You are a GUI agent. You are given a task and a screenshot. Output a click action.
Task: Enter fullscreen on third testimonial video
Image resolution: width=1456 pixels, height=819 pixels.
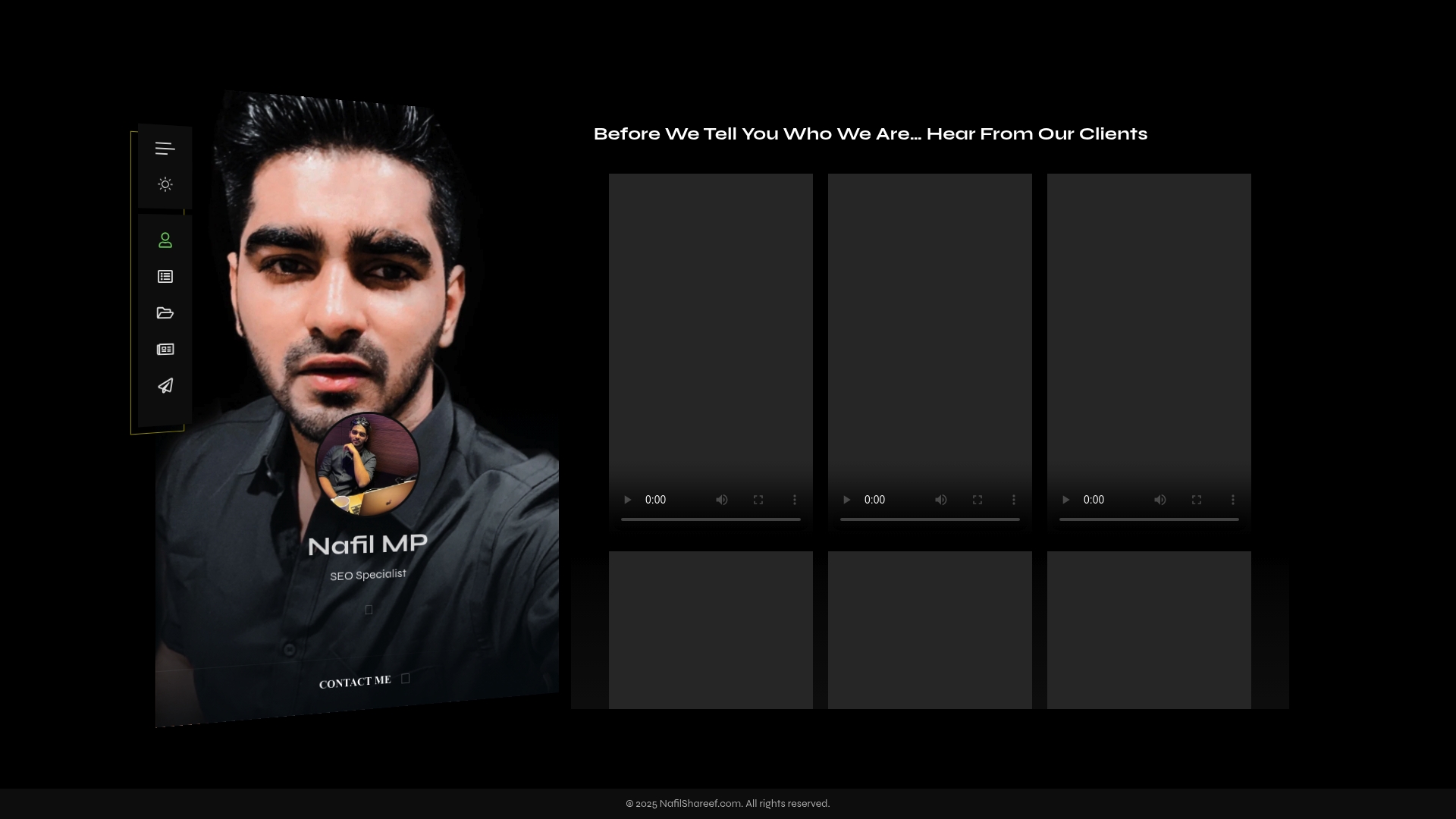pyautogui.click(x=1197, y=500)
